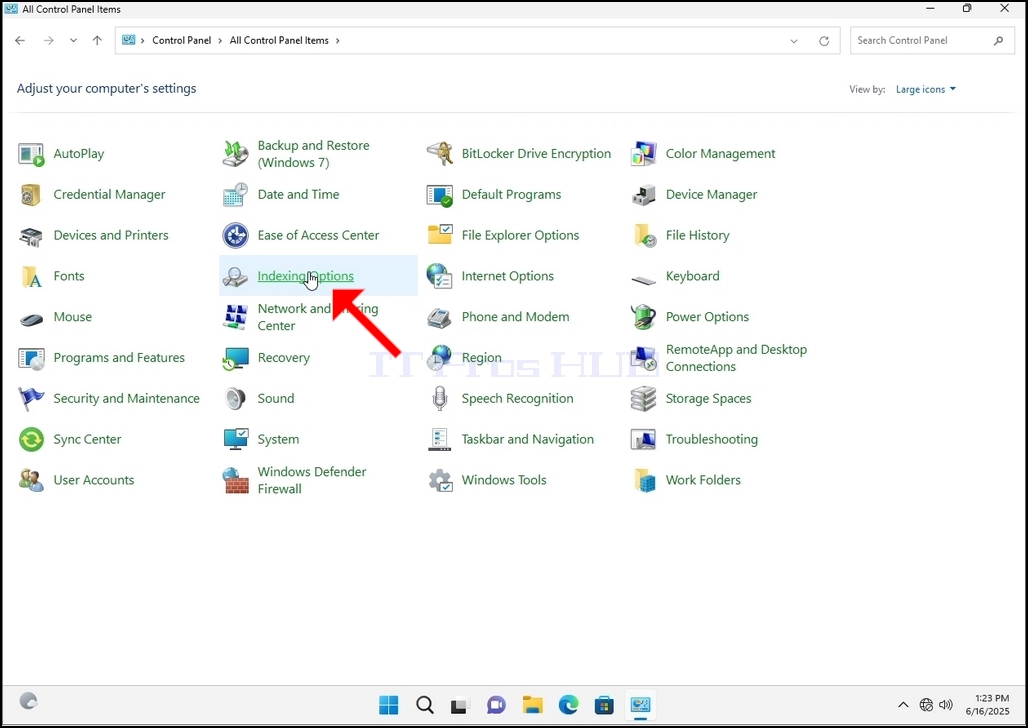
Task: Refresh the Control Panel view
Action: pos(824,41)
